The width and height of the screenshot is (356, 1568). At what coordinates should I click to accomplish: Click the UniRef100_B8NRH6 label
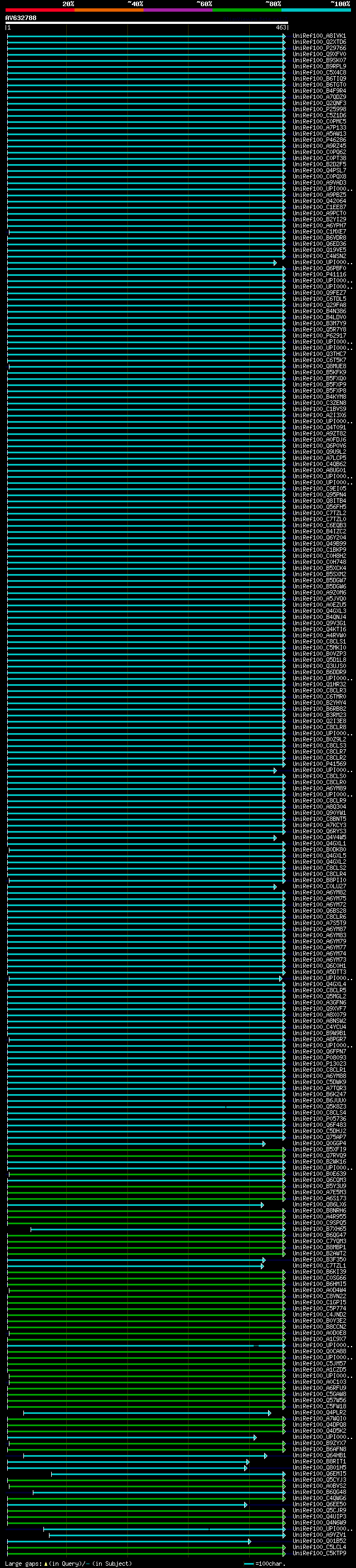pyautogui.click(x=319, y=1210)
